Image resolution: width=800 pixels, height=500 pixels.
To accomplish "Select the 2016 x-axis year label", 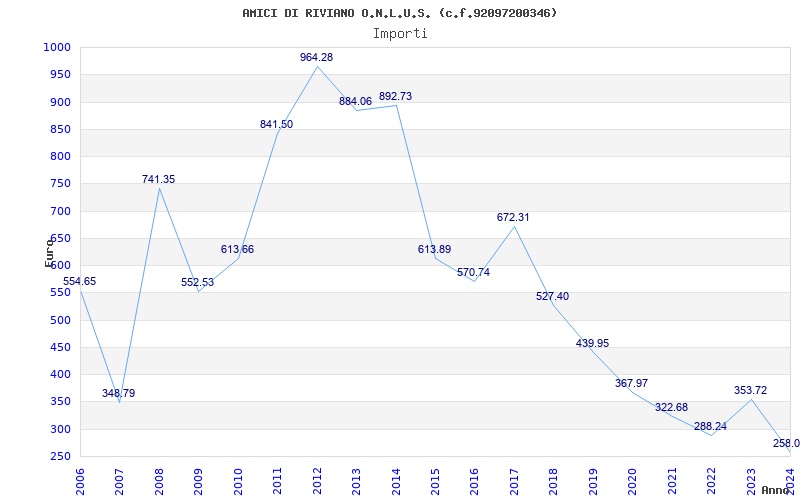I will click(x=474, y=481).
